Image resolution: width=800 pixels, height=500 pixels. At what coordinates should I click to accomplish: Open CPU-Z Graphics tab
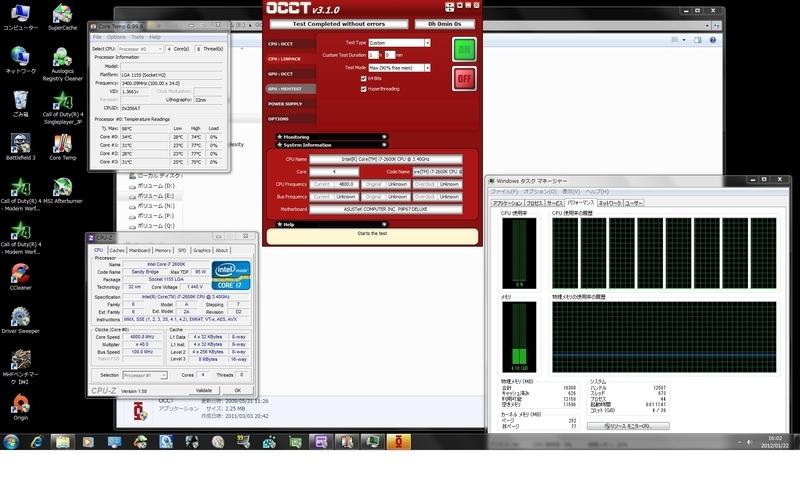tap(202, 251)
